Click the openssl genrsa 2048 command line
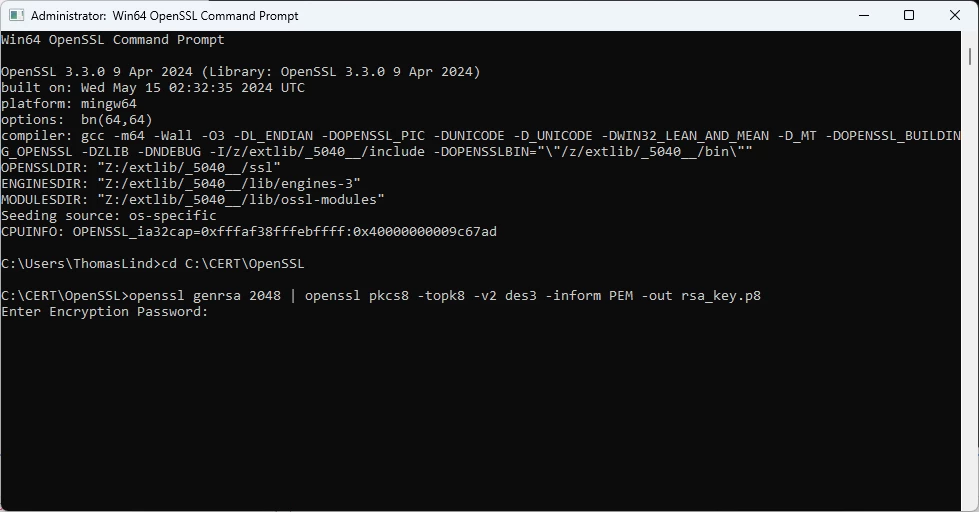 pyautogui.click(x=380, y=296)
